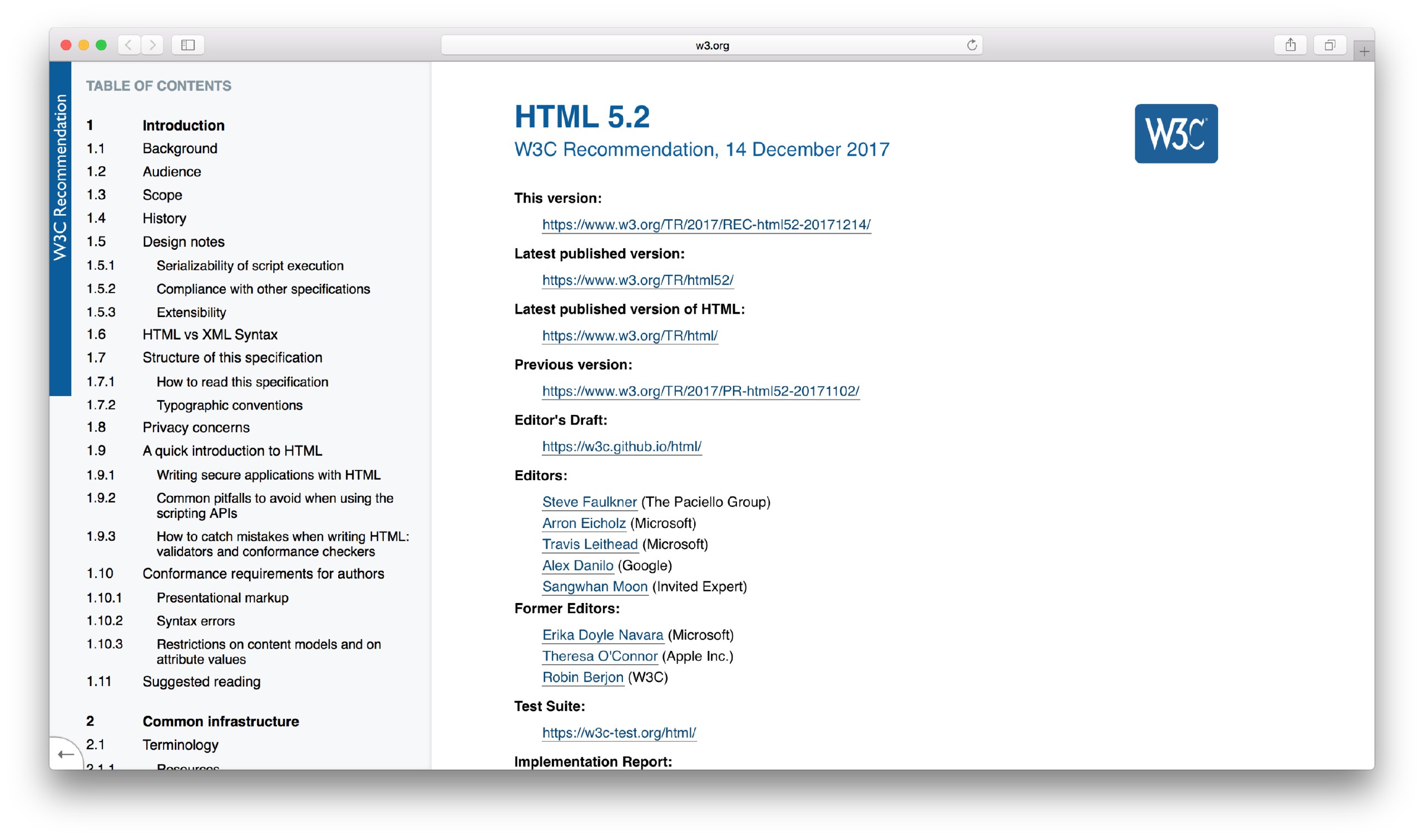Open the latest published version html52 link
Viewport: 1424px width, 840px height.
tap(638, 280)
